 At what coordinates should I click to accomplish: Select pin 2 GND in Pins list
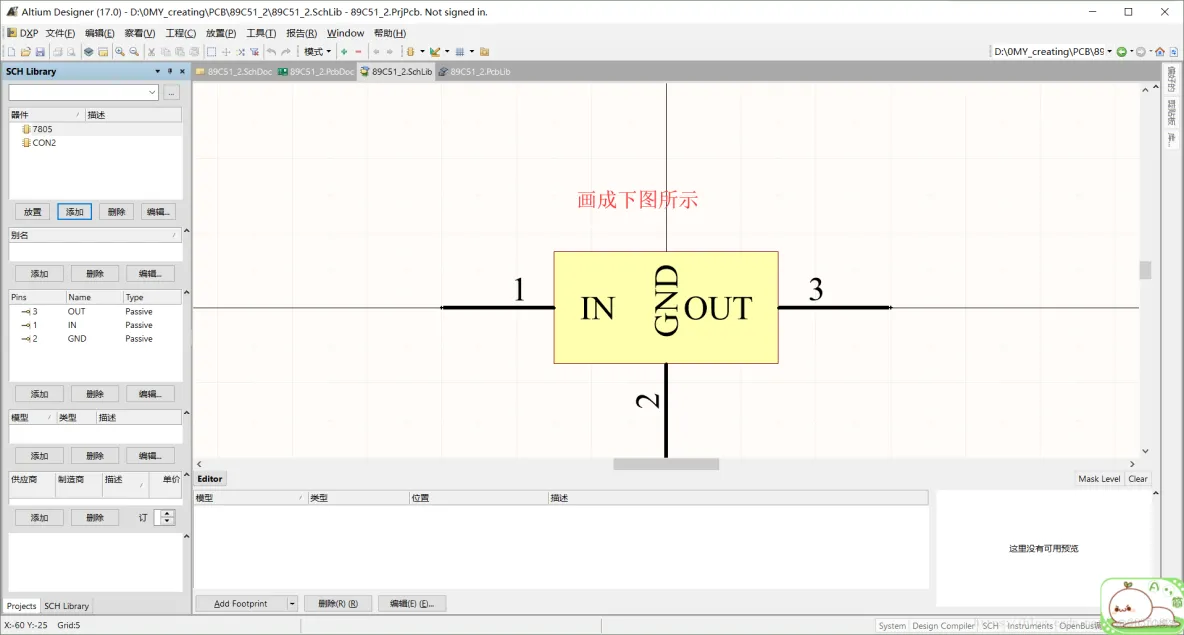tap(95, 339)
